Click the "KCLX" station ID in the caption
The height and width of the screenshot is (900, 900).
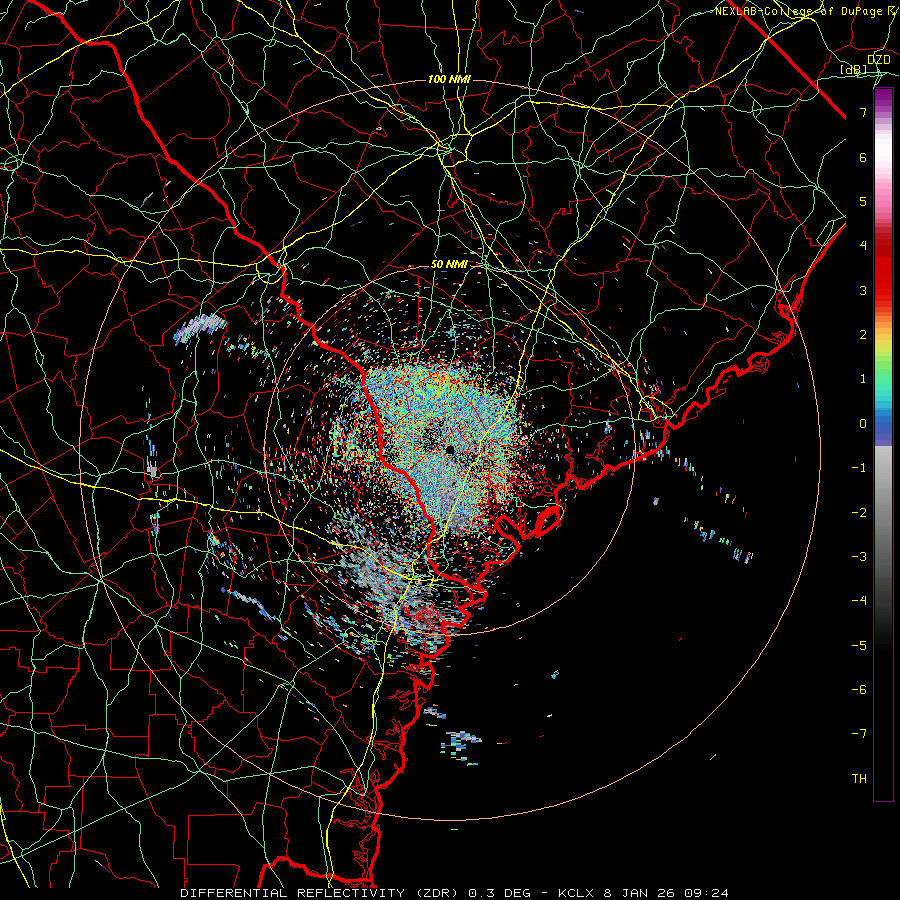coord(577,893)
